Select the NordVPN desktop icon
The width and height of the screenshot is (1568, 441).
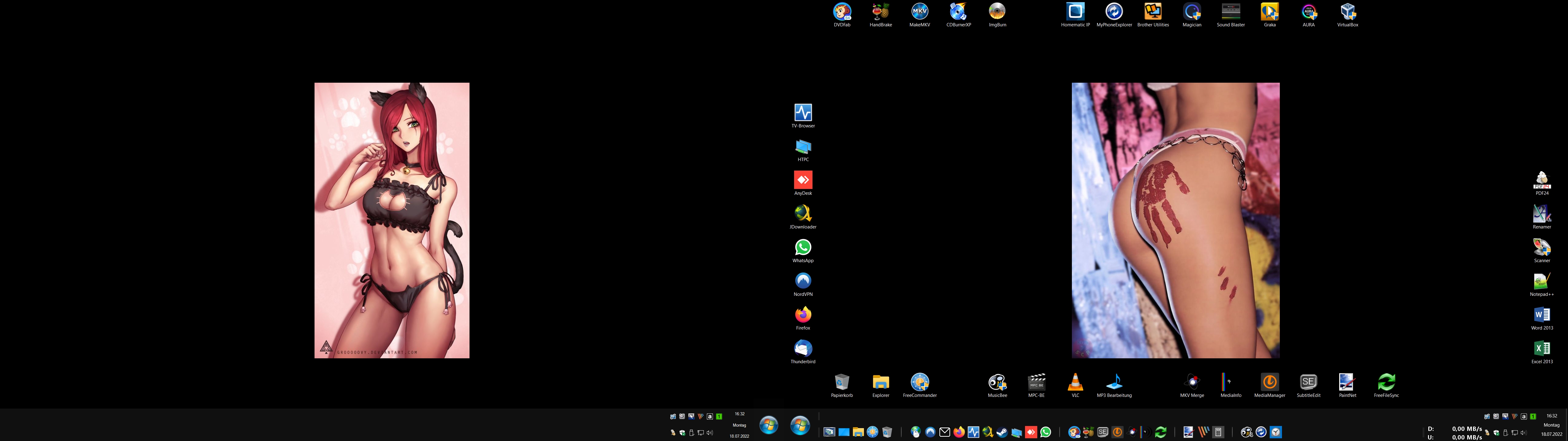pos(803,285)
